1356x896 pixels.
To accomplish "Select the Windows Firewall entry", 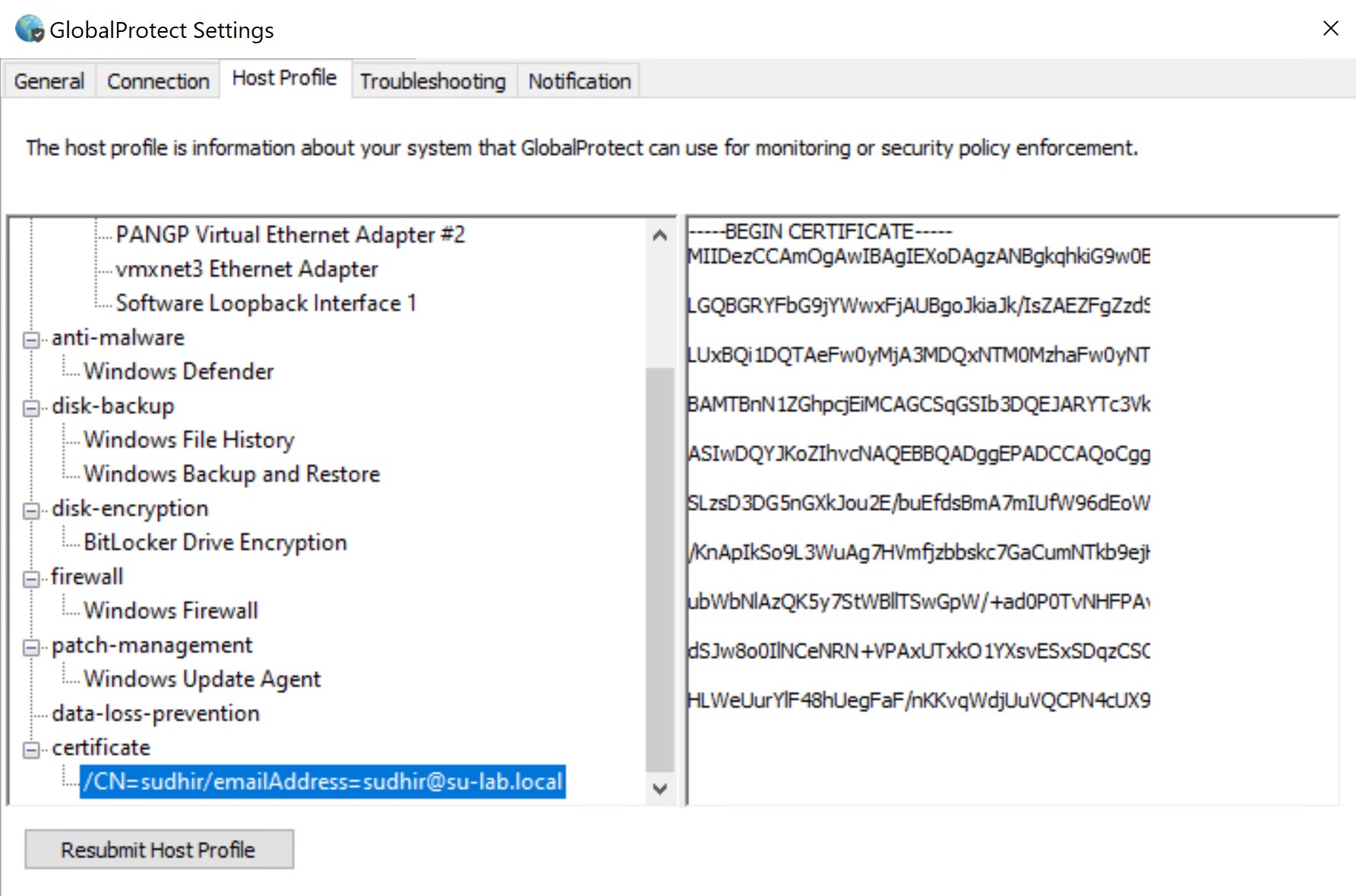I will 170,610.
